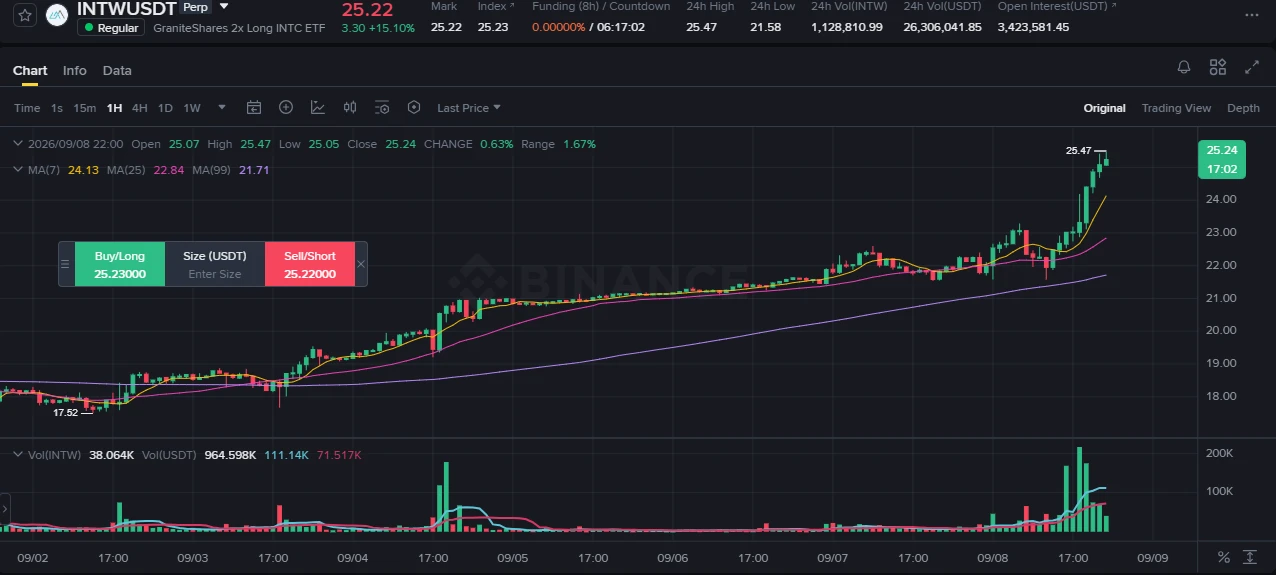Image resolution: width=1276 pixels, height=575 pixels.
Task: Click the 17.52 low price marker
Action: (x=65, y=412)
